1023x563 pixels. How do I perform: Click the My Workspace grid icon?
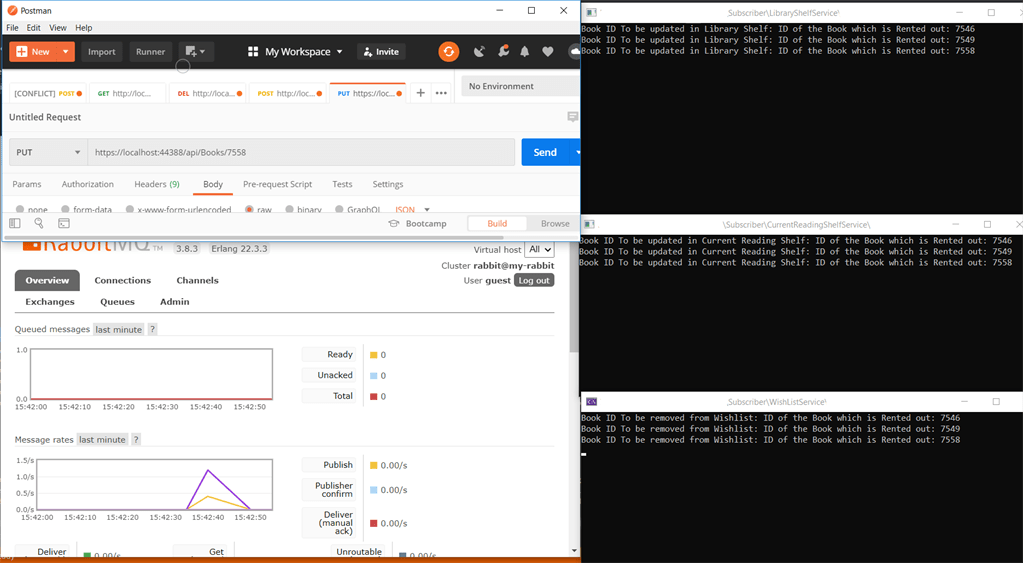253,52
